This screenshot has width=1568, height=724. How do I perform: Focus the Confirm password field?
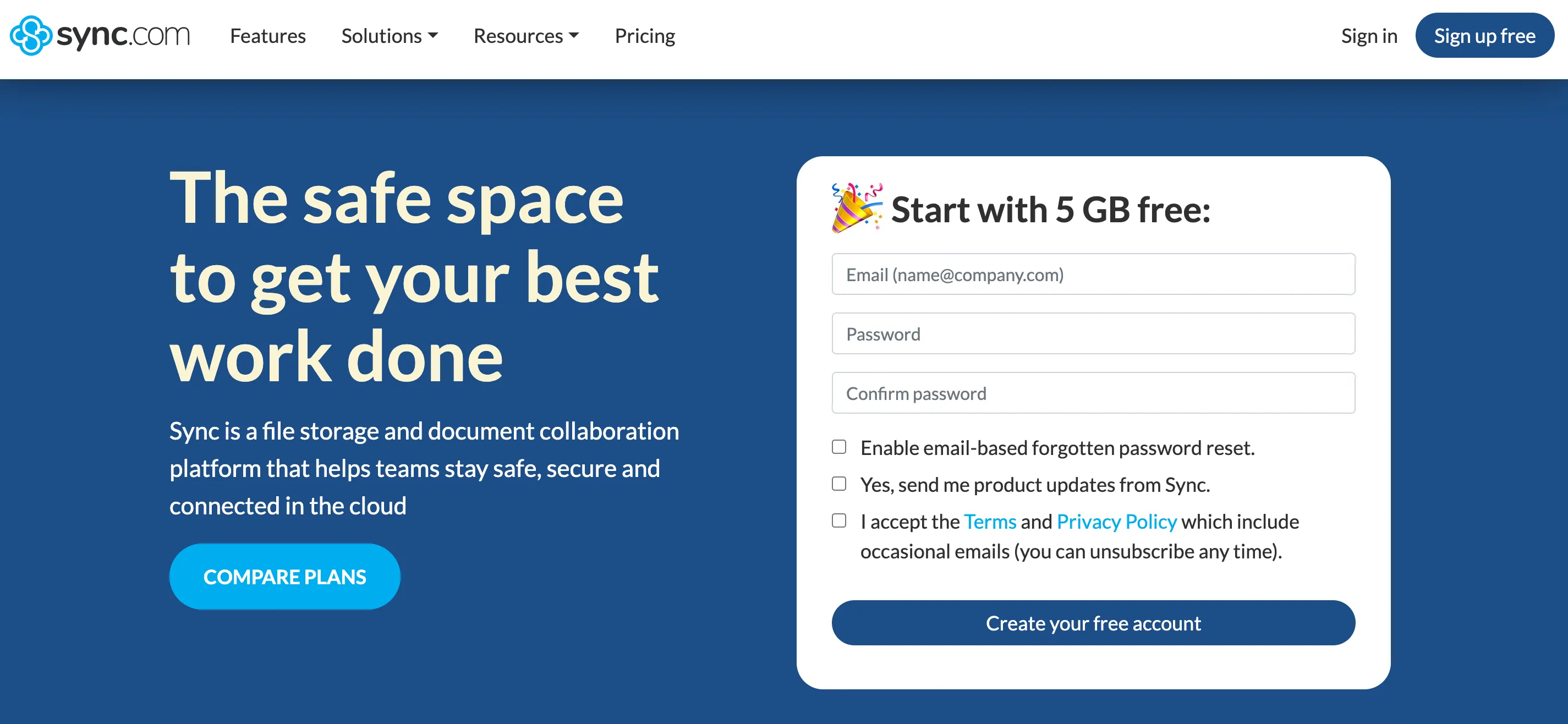click(x=1093, y=393)
